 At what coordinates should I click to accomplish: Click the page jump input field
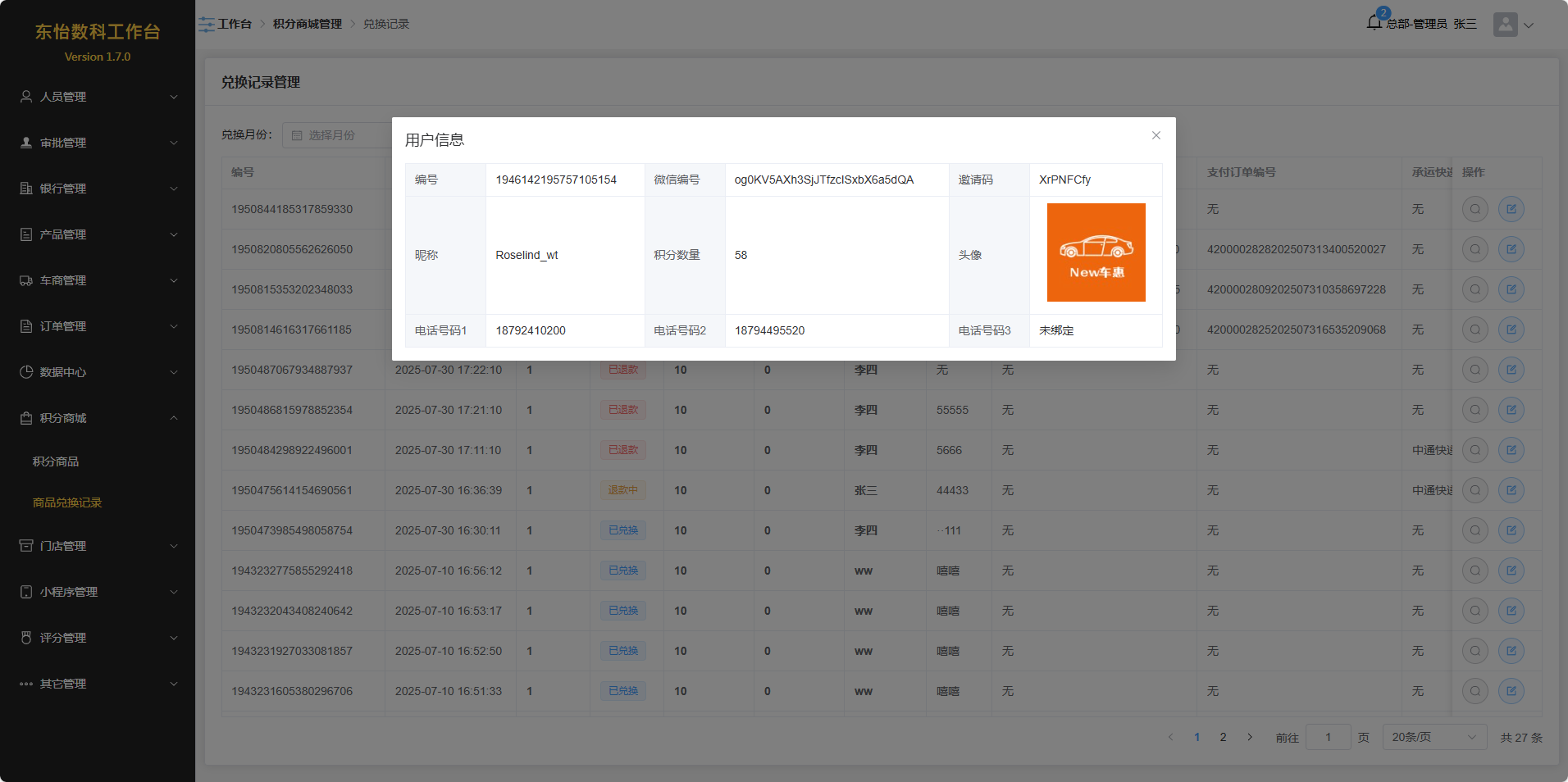1328,737
